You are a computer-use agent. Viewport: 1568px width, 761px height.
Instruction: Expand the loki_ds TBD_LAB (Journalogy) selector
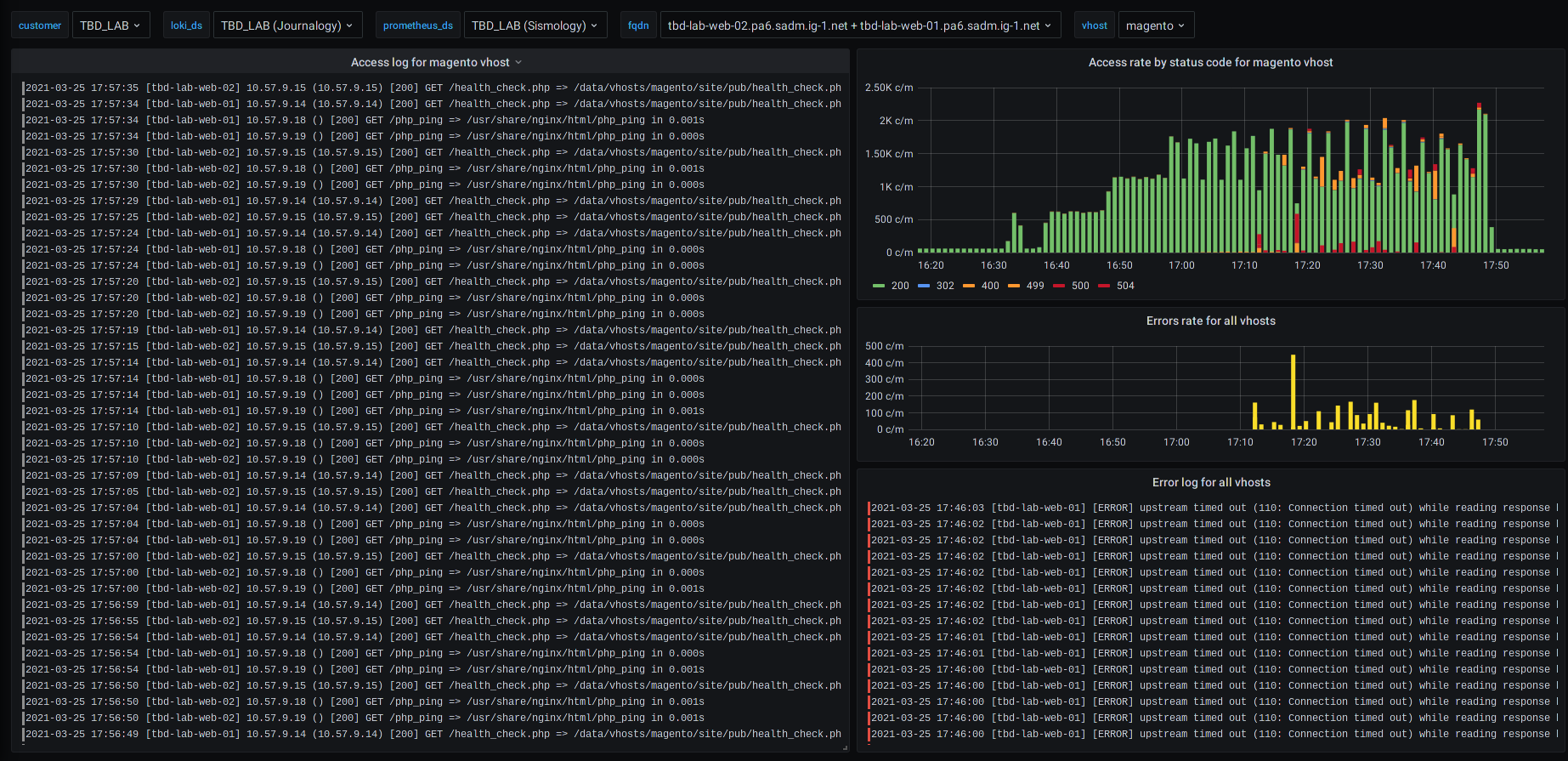[x=287, y=26]
